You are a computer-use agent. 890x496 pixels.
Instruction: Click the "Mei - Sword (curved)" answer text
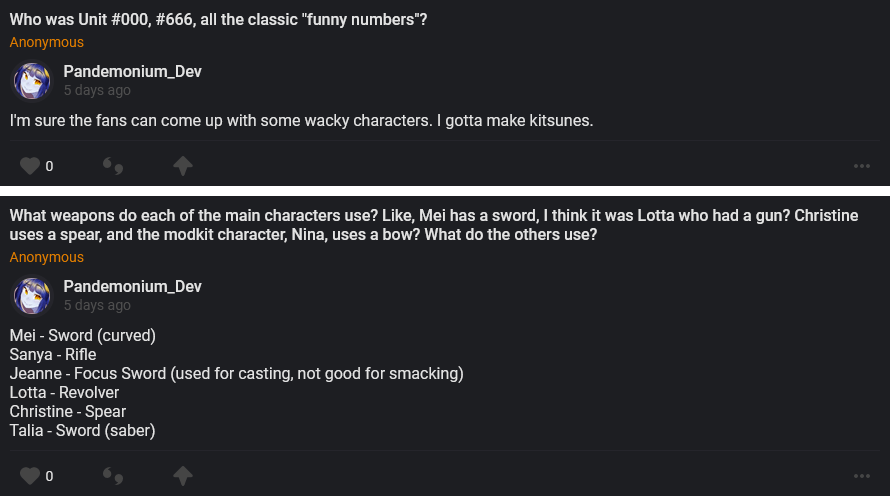tap(83, 336)
